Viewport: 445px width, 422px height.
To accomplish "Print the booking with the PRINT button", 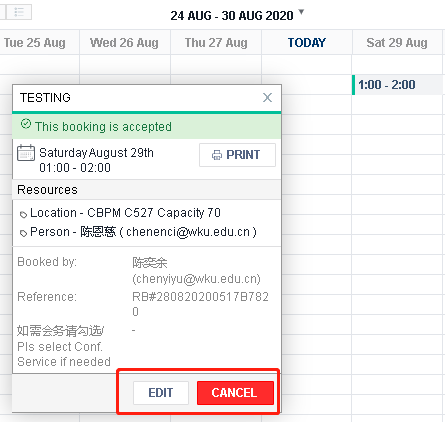I will pyautogui.click(x=237, y=155).
